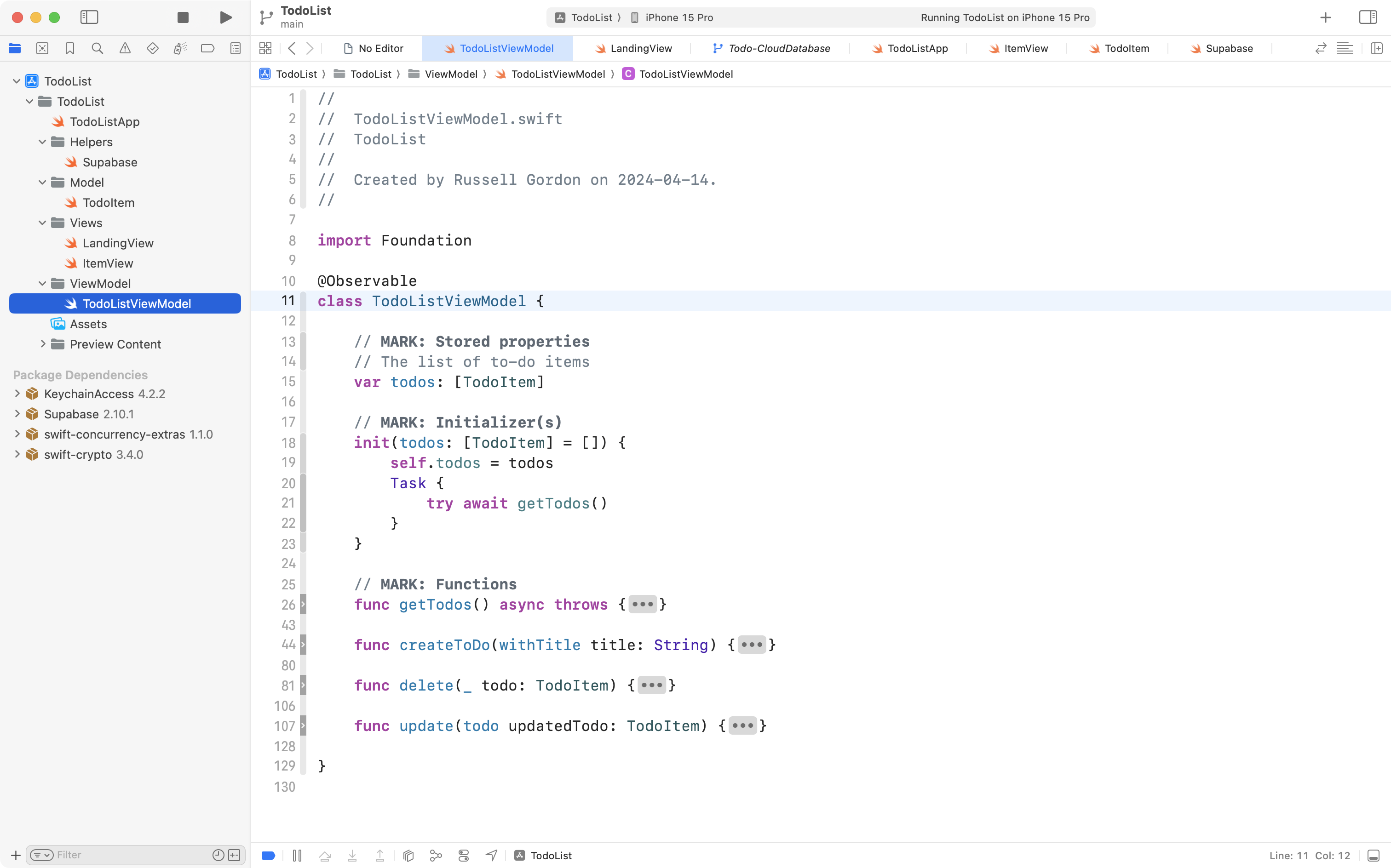Open the Environment Overrides panel
This screenshot has width=1391, height=868.
coord(464,855)
